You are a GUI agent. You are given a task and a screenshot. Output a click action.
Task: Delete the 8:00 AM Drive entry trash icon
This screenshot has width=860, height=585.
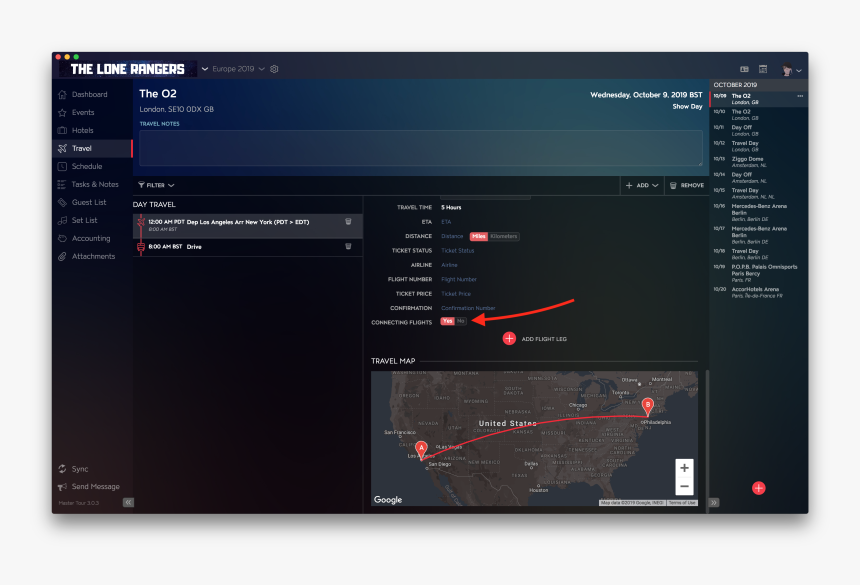[348, 246]
